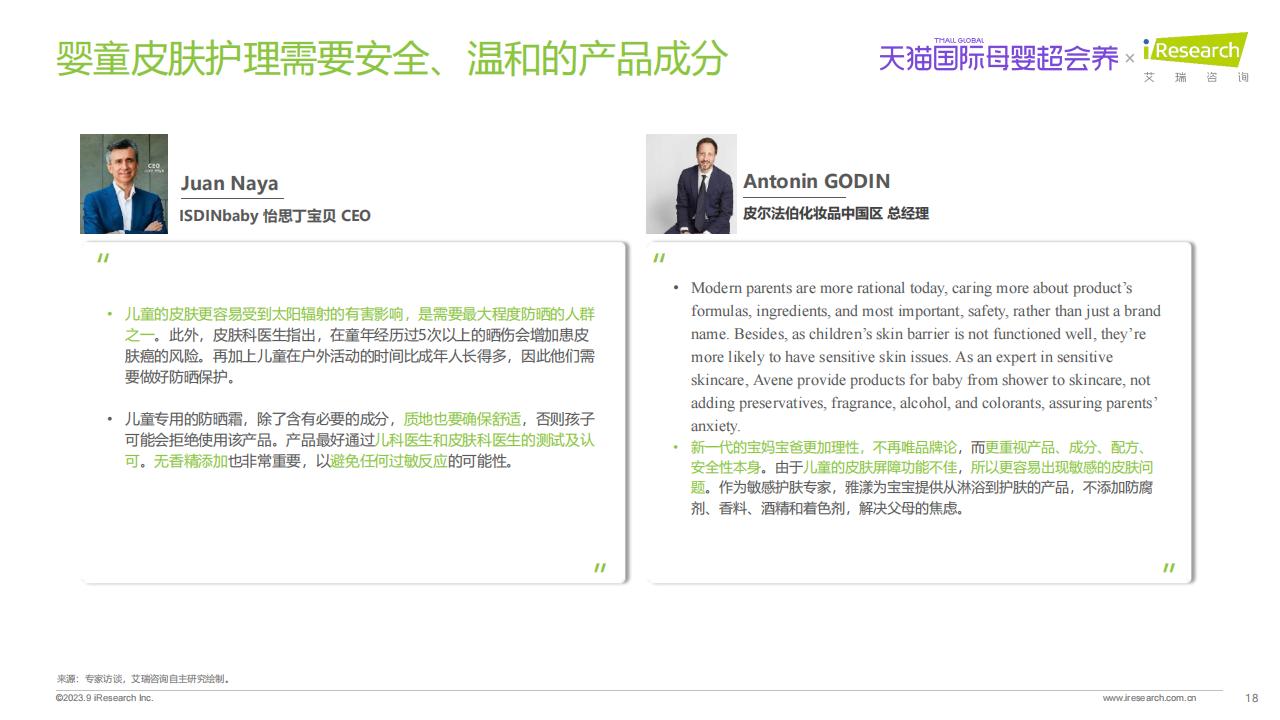The width and height of the screenshot is (1280, 720).
Task: Click the name 'Juan Naya'
Action: (229, 183)
